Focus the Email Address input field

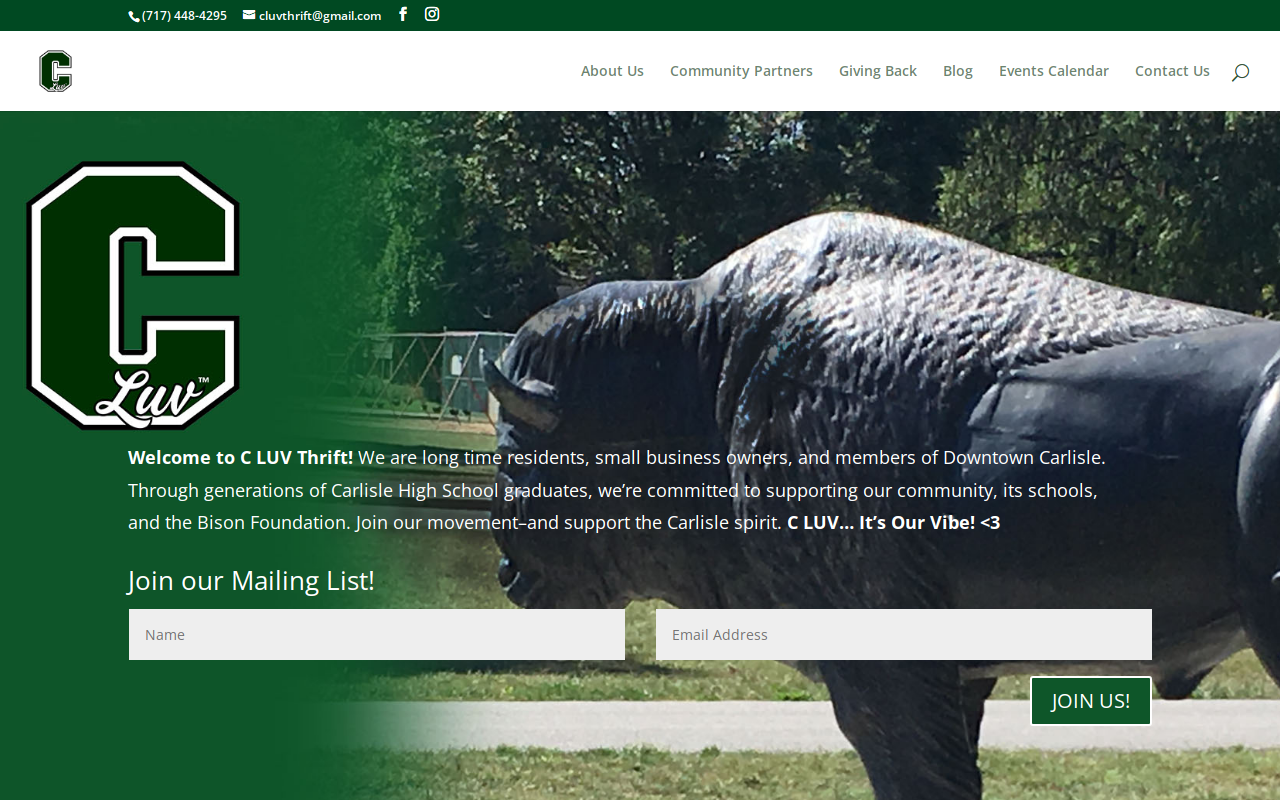tap(904, 635)
